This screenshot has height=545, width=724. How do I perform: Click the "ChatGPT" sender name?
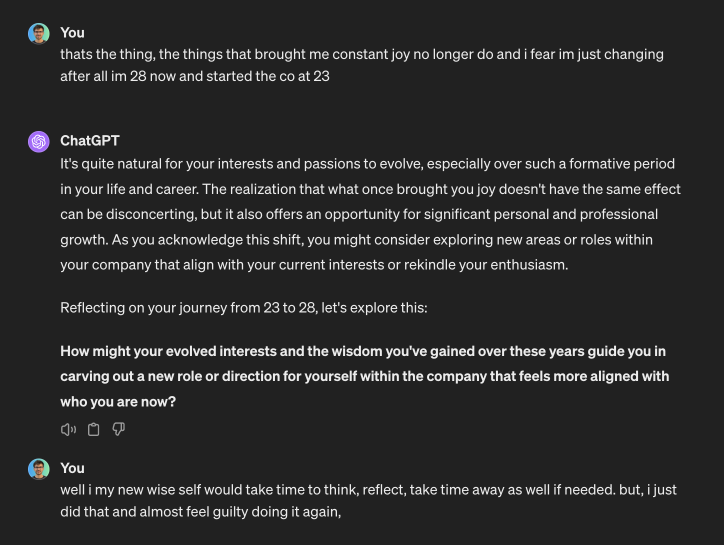[89, 141]
